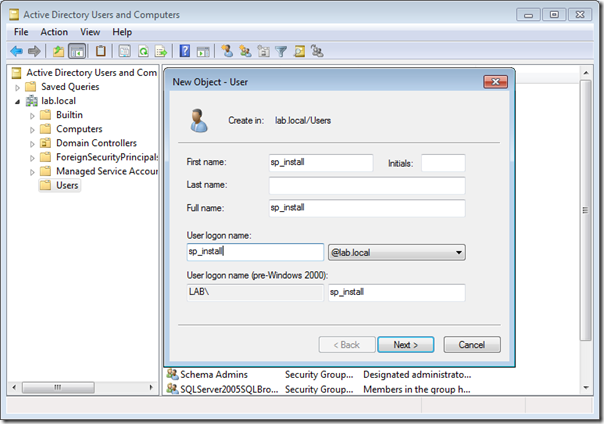
Task: Click the Forward arrow toolbar icon
Action: (34, 51)
